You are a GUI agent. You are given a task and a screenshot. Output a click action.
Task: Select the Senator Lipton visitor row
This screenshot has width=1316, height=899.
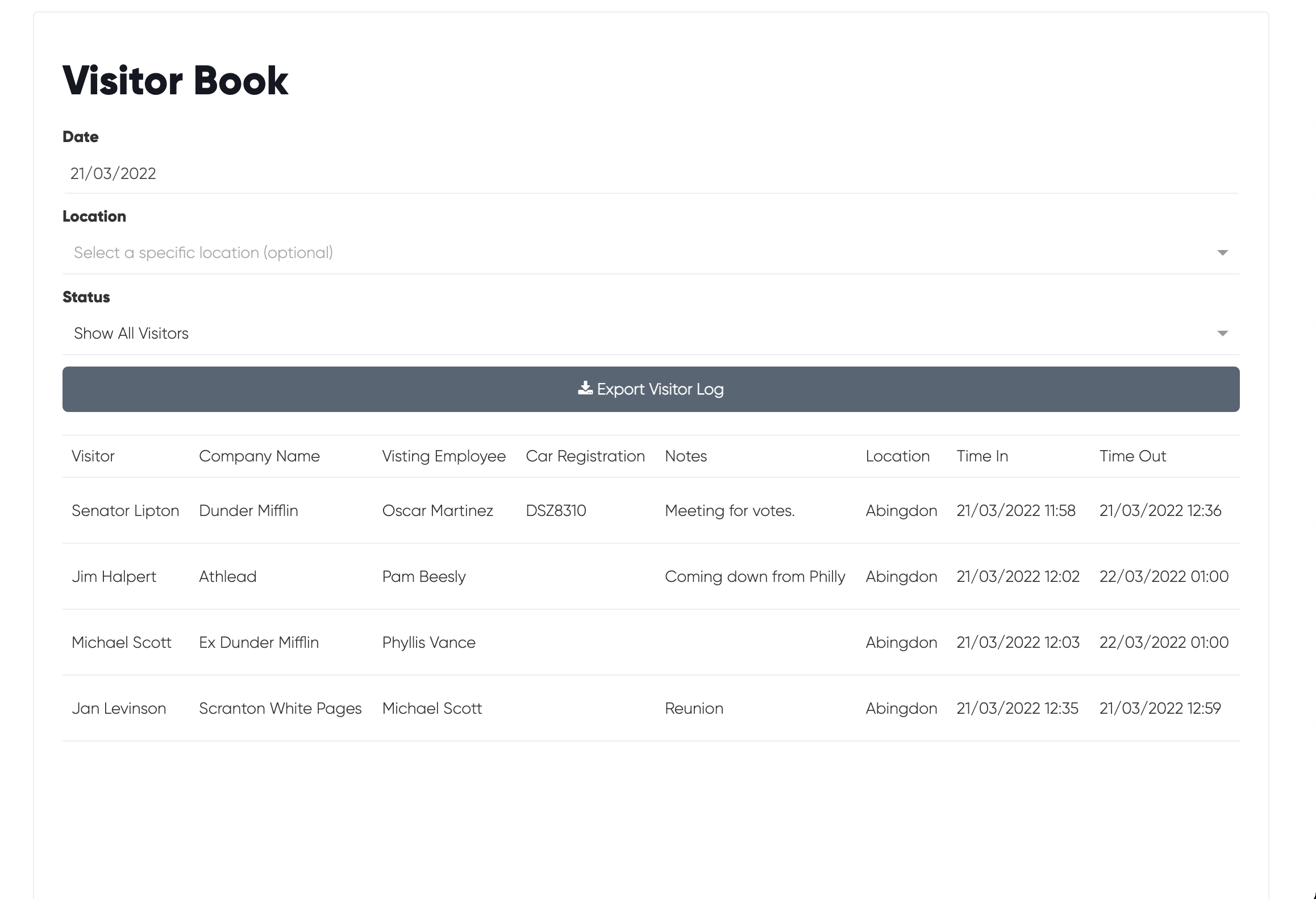click(125, 511)
